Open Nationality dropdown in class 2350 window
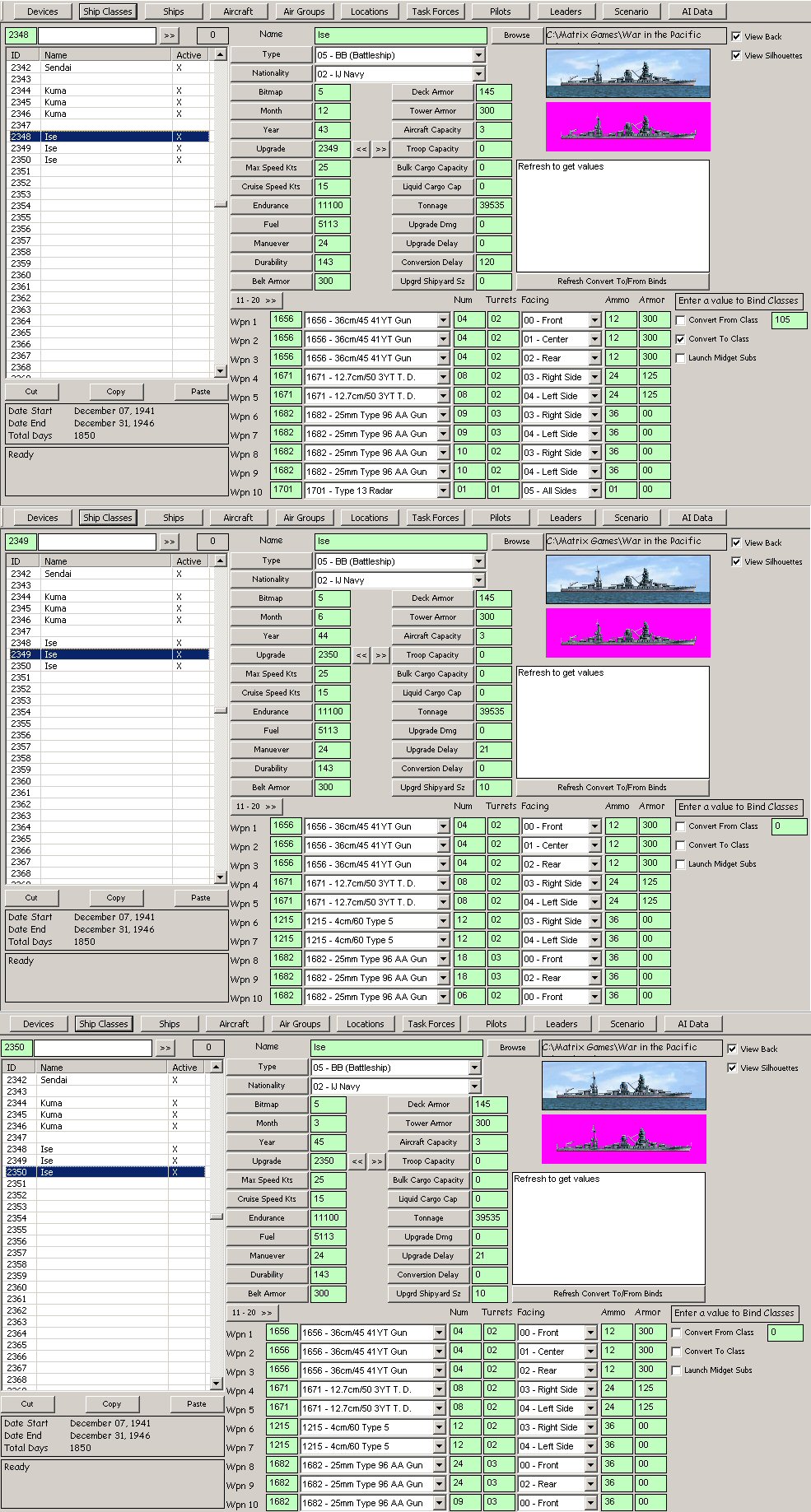 (474, 1086)
